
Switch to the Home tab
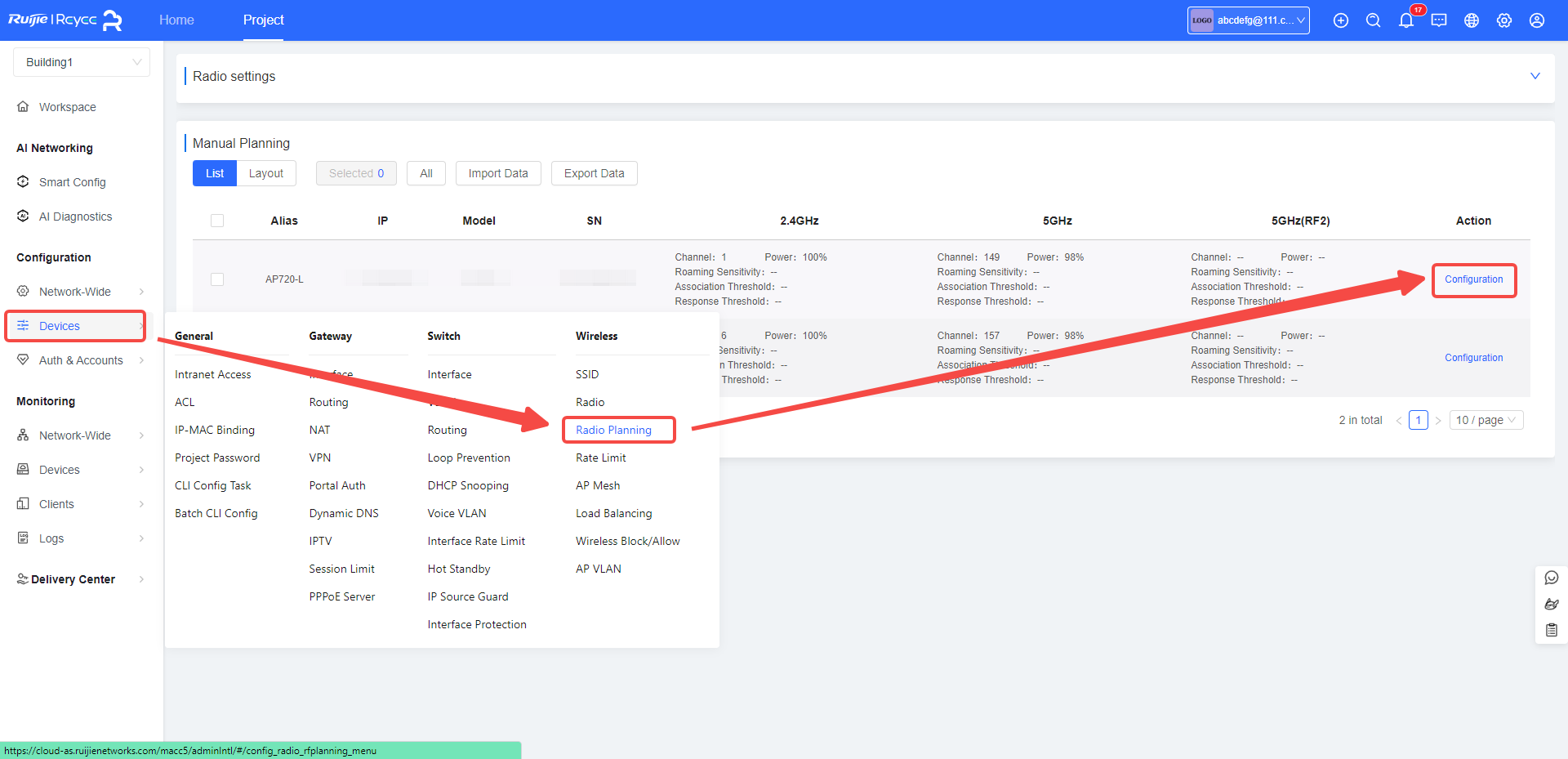(176, 20)
